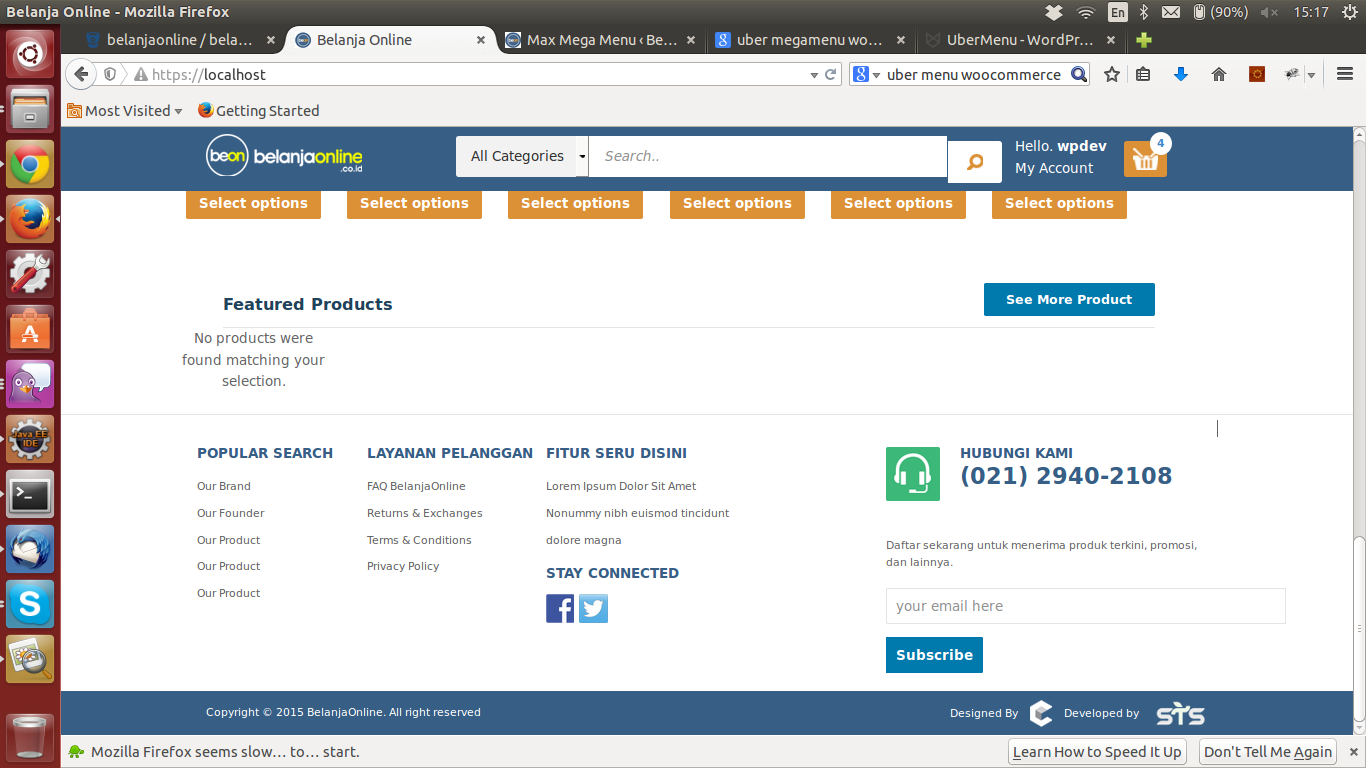
Task: Click the shopping cart basket icon
Action: point(1145,159)
